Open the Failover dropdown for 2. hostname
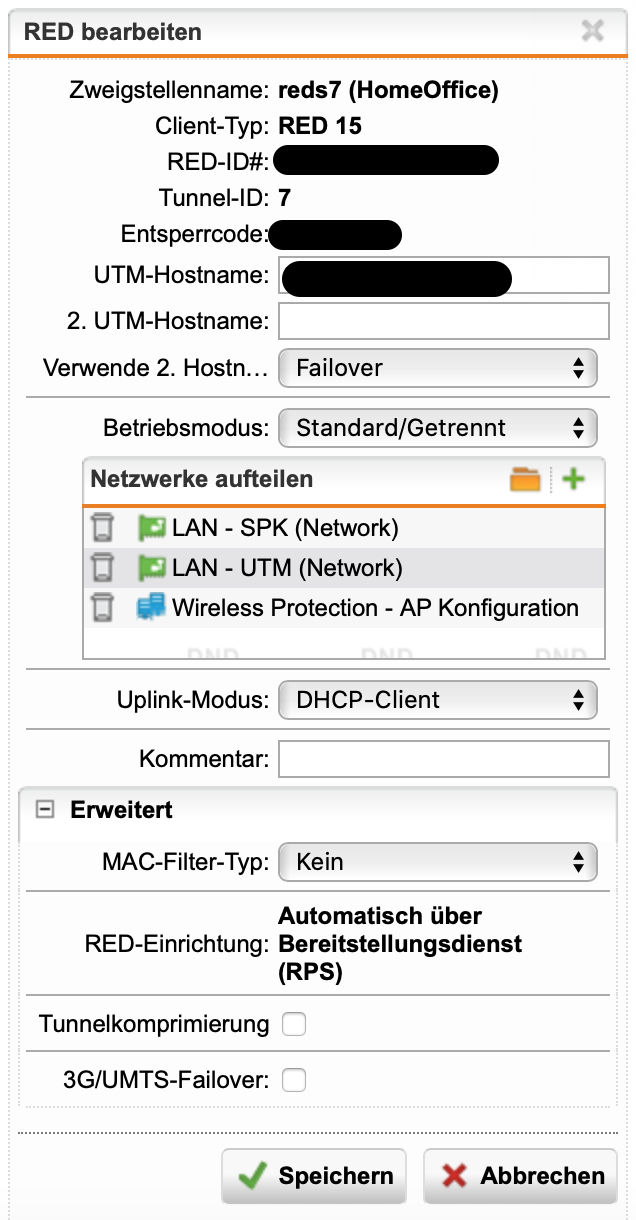 click(x=438, y=368)
